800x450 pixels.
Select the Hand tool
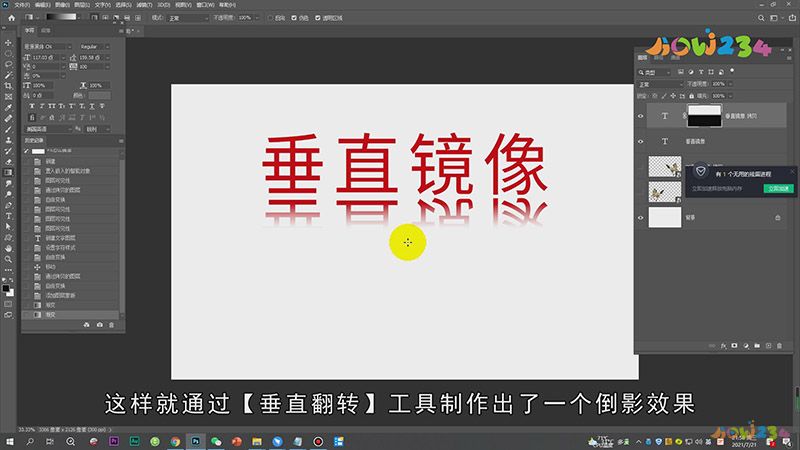pyautogui.click(x=8, y=248)
